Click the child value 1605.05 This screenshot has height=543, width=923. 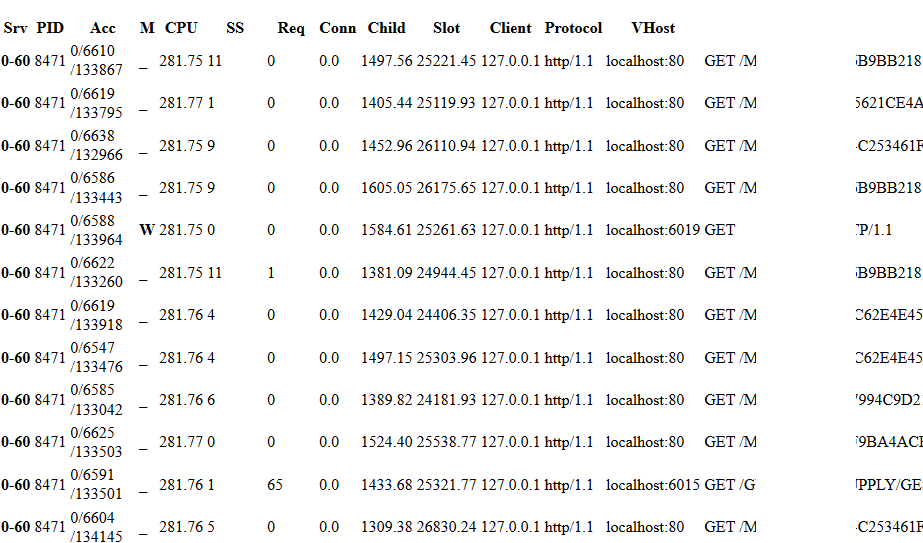click(387, 188)
